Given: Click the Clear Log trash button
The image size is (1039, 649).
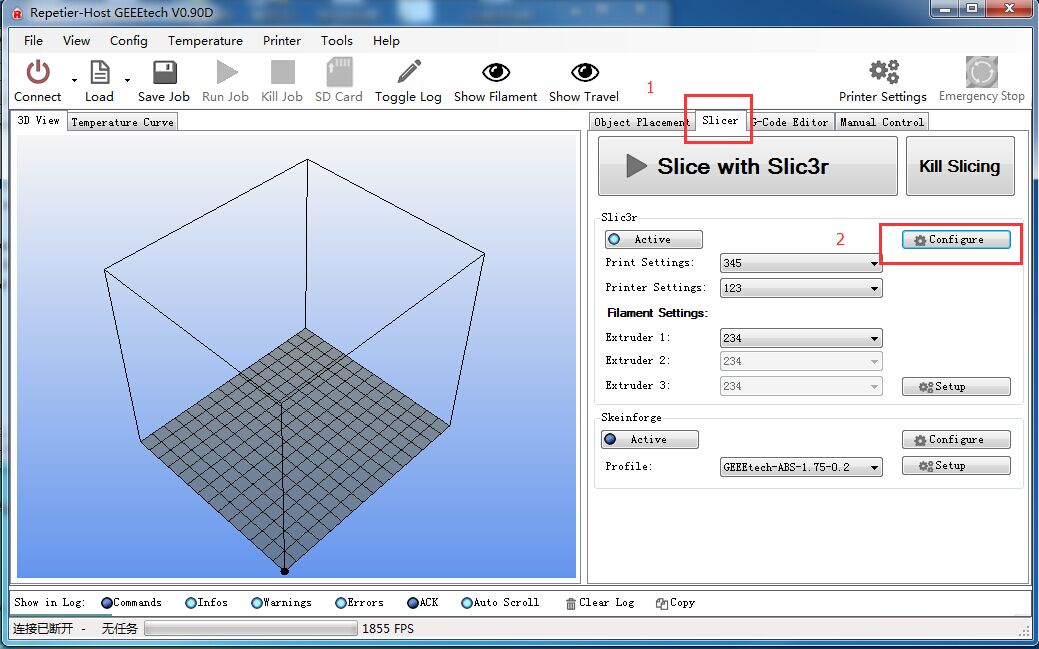Looking at the screenshot, I should click(x=600, y=603).
